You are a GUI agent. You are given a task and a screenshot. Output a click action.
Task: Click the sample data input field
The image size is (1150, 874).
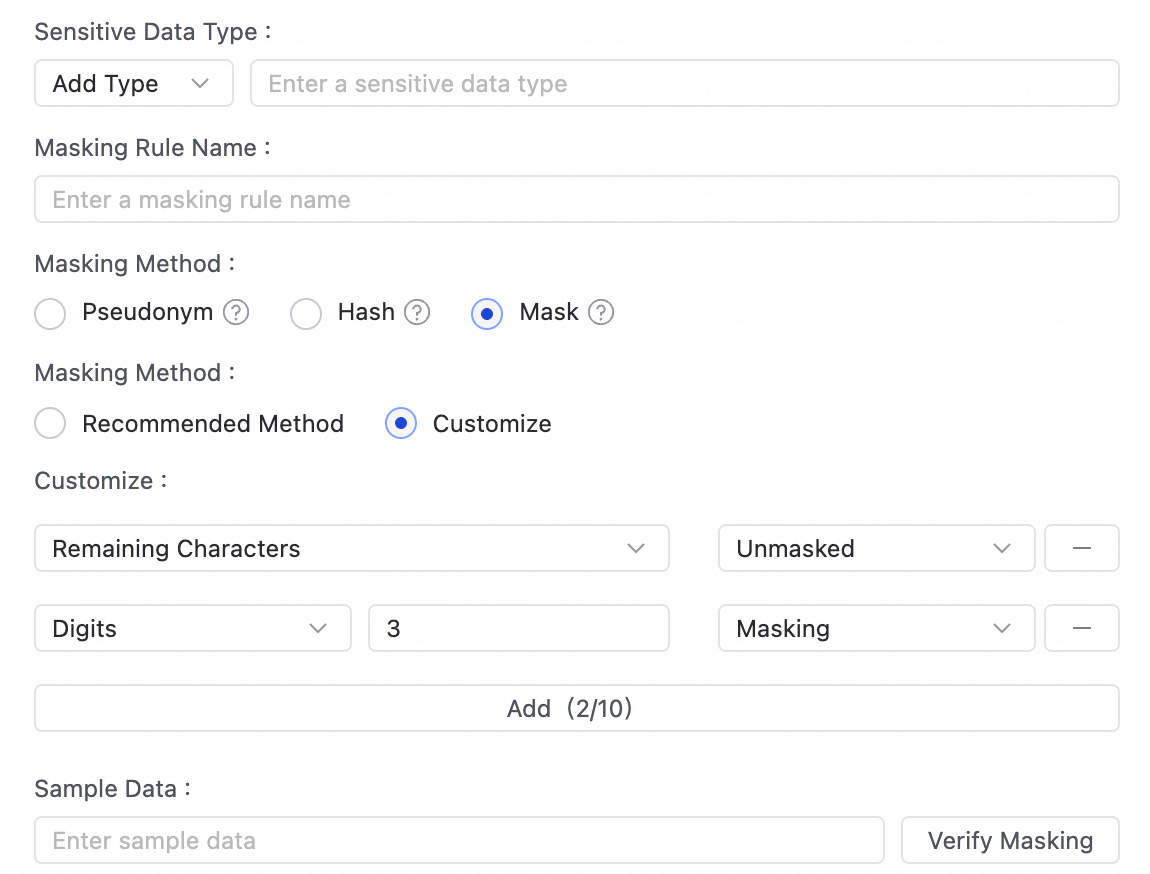pos(459,840)
